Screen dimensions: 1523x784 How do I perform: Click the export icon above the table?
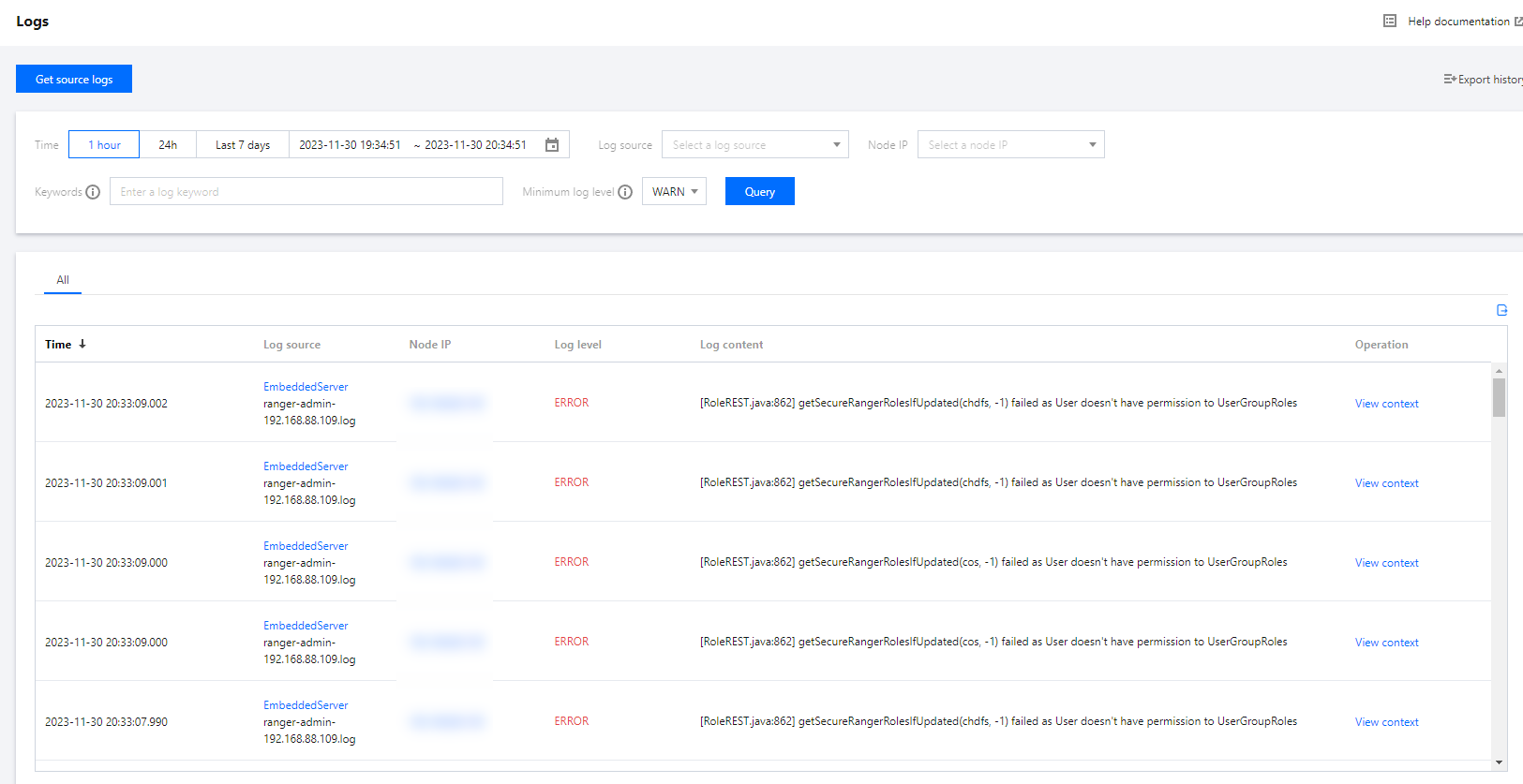click(x=1501, y=310)
